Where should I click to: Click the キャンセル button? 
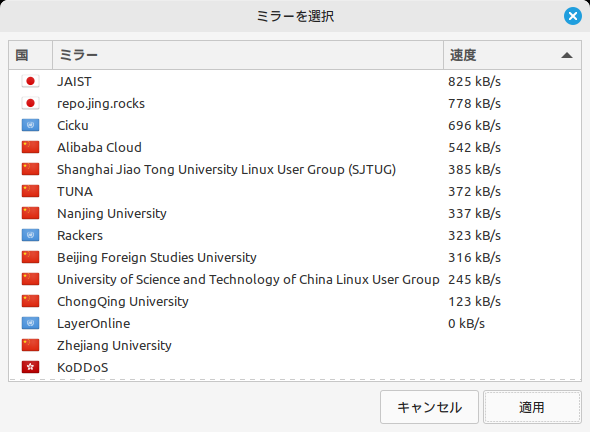[x=429, y=407]
